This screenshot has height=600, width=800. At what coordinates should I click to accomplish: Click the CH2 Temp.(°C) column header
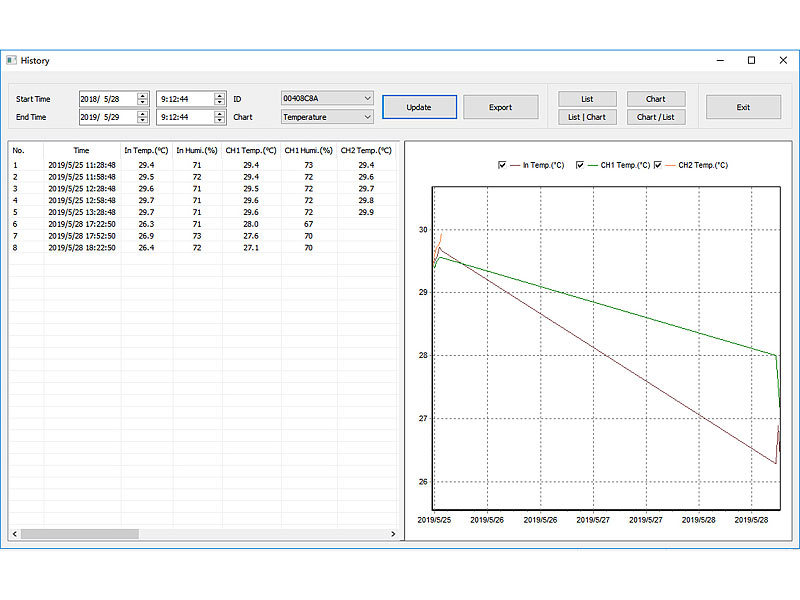tap(366, 151)
